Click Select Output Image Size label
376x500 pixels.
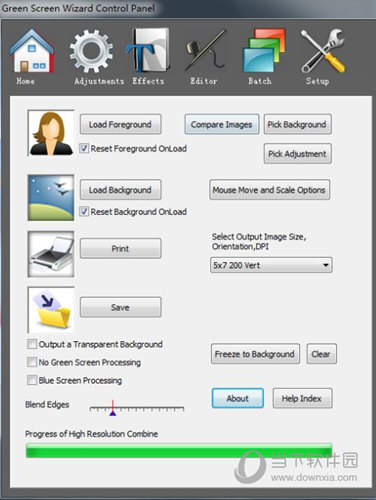click(259, 241)
